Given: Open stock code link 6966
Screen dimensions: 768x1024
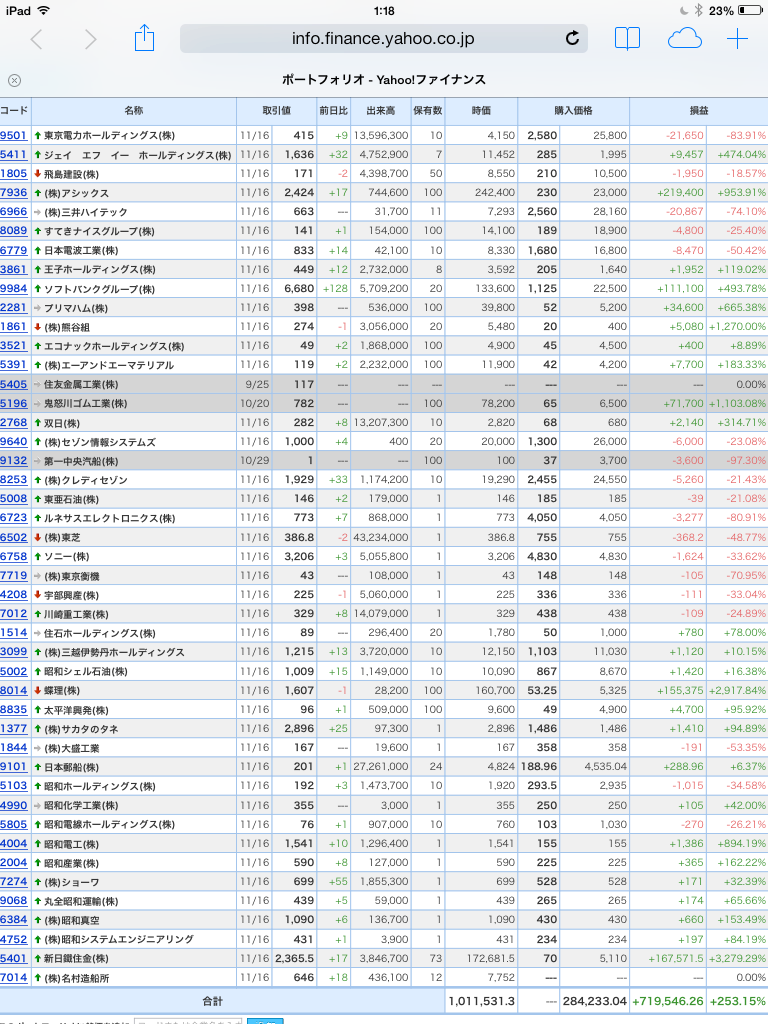Looking at the screenshot, I should click(x=14, y=212).
